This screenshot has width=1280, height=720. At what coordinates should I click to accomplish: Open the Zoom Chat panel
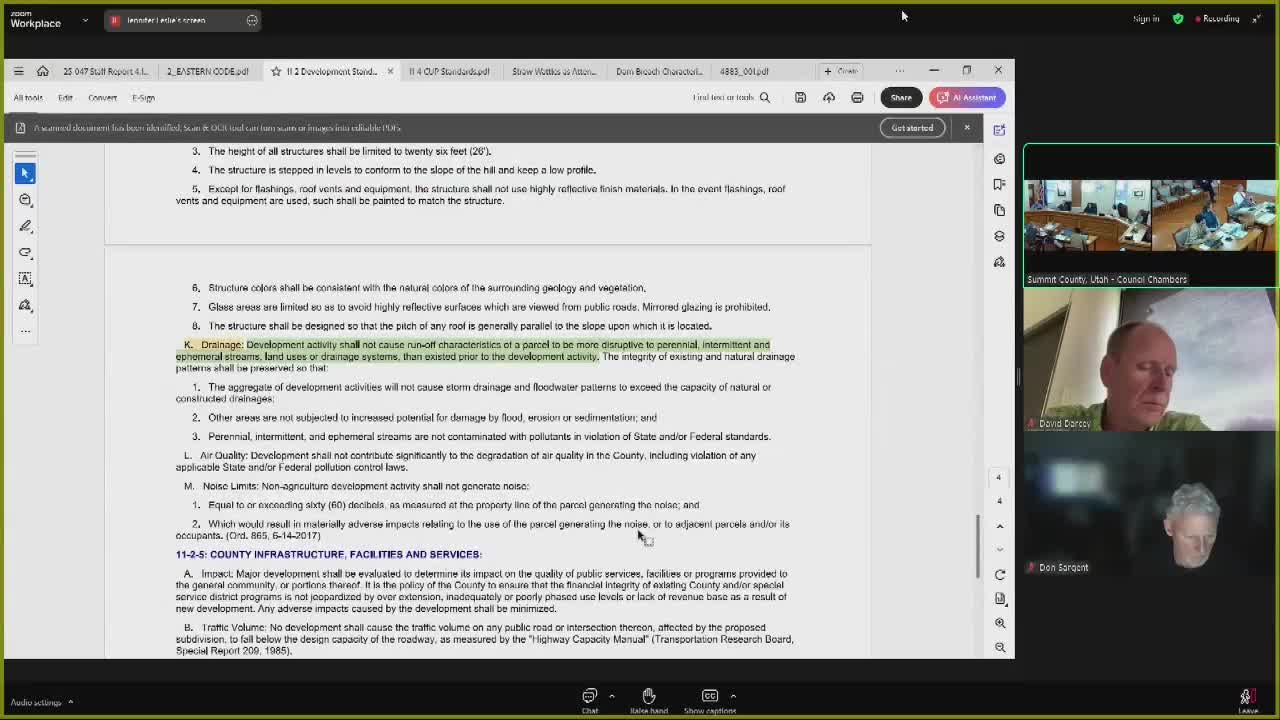[x=590, y=701]
